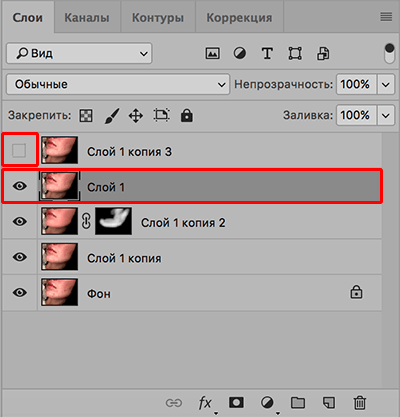The height and width of the screenshot is (417, 400).
Task: Open the fx layer styles menu
Action: tap(205, 403)
